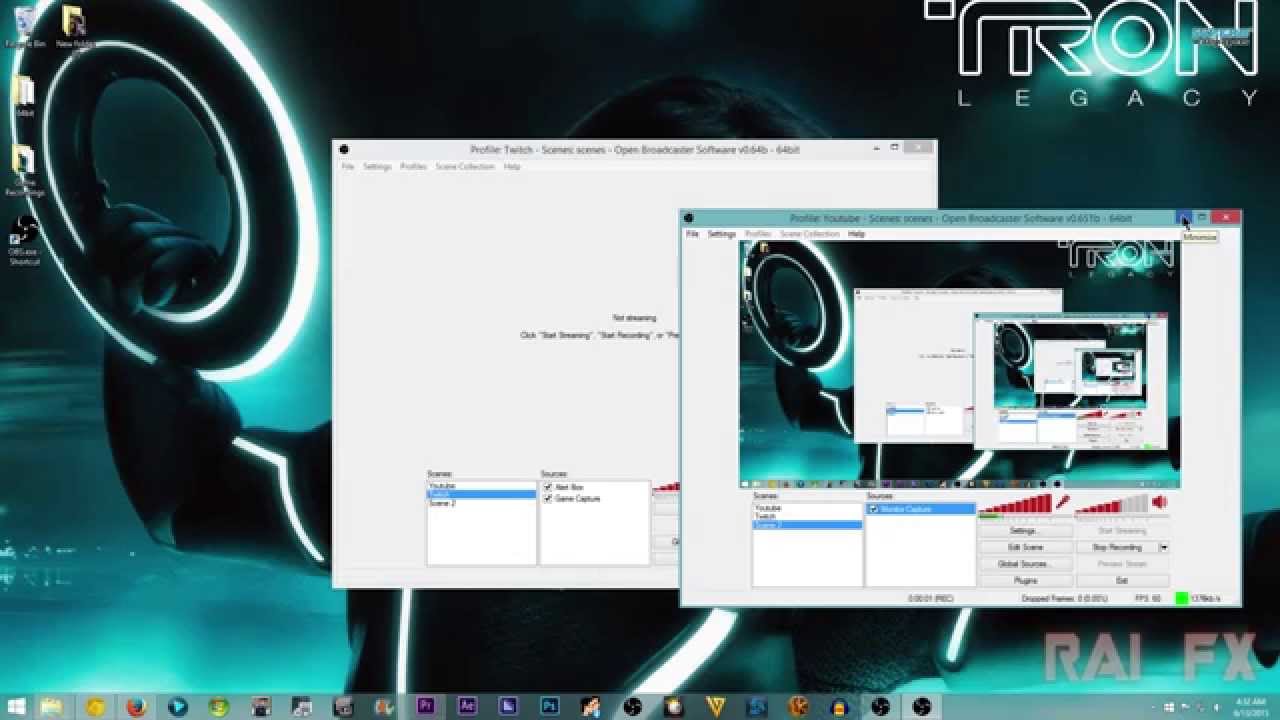Screen dimensions: 1280x720
Task: Open Help menu in Twitch OBS window
Action: (x=512, y=167)
